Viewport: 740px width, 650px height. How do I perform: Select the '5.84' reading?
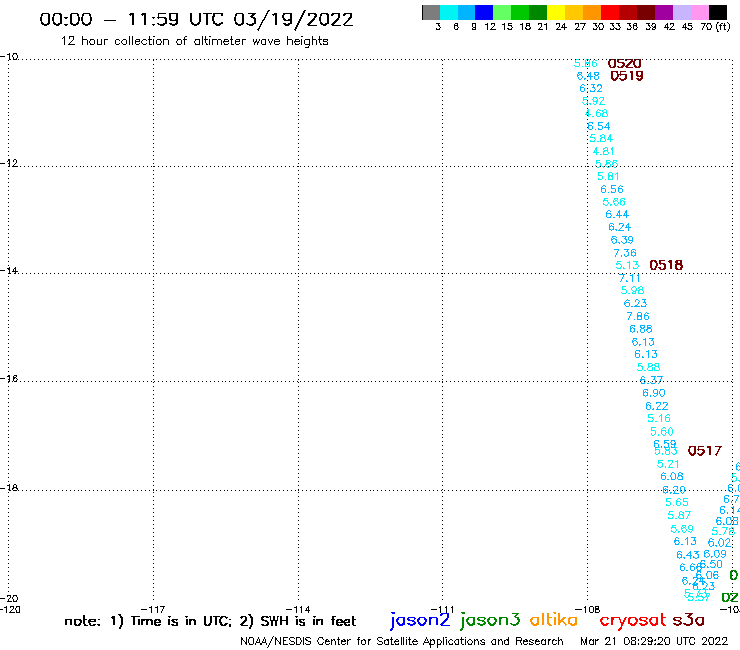pos(601,138)
